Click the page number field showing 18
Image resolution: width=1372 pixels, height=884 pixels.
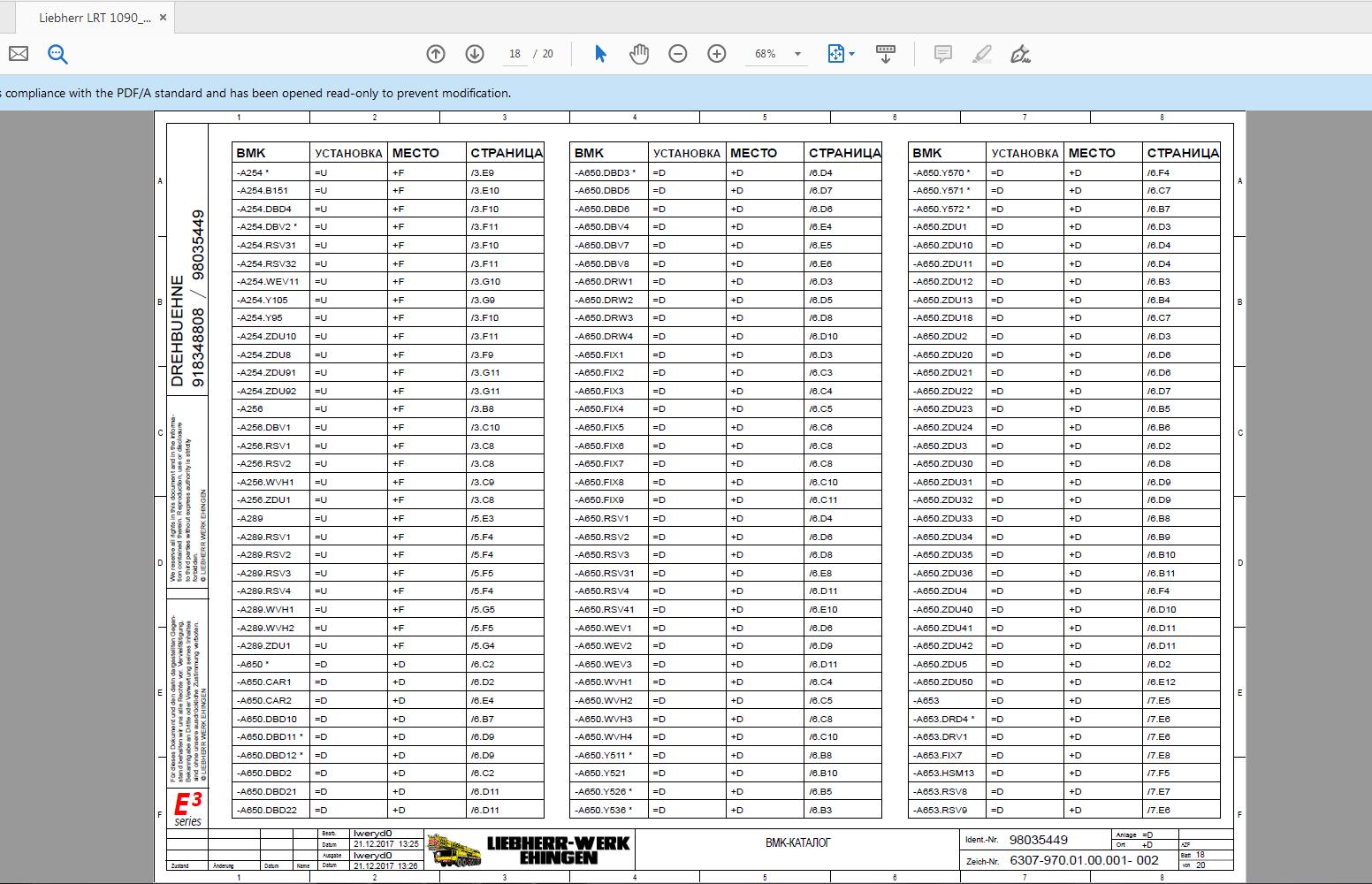514,54
